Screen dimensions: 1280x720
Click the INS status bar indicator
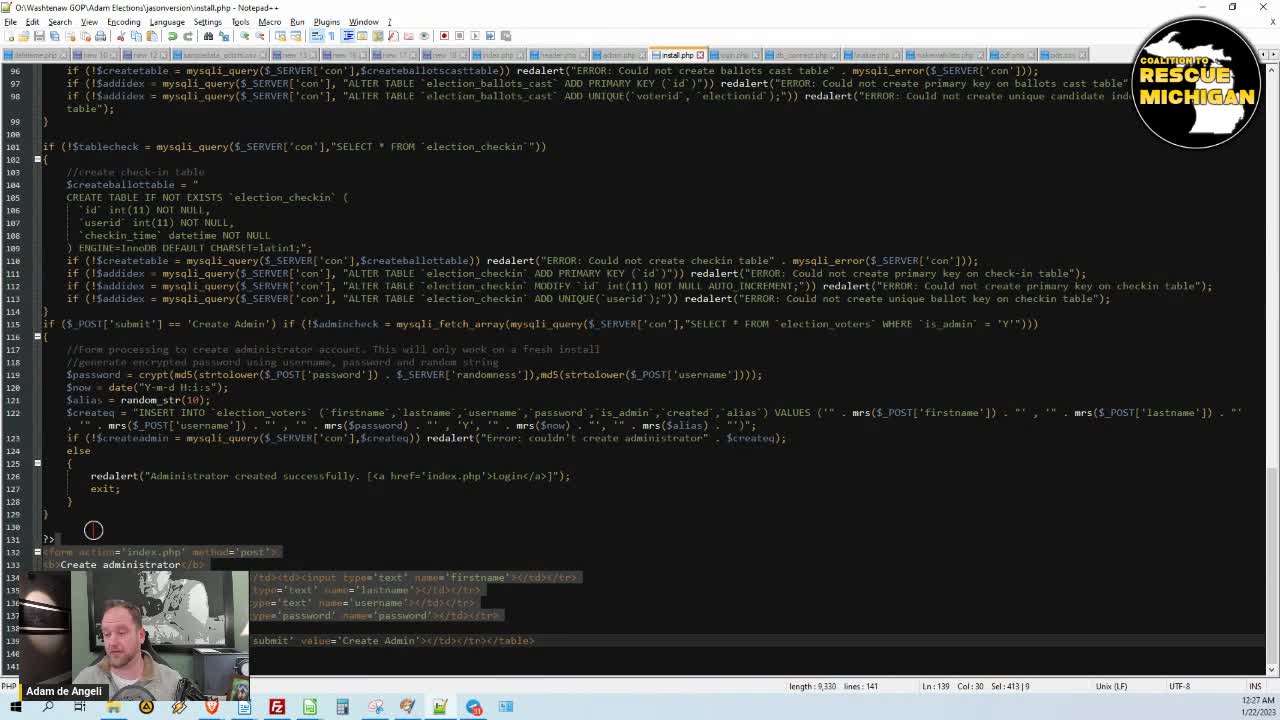click(x=1255, y=686)
